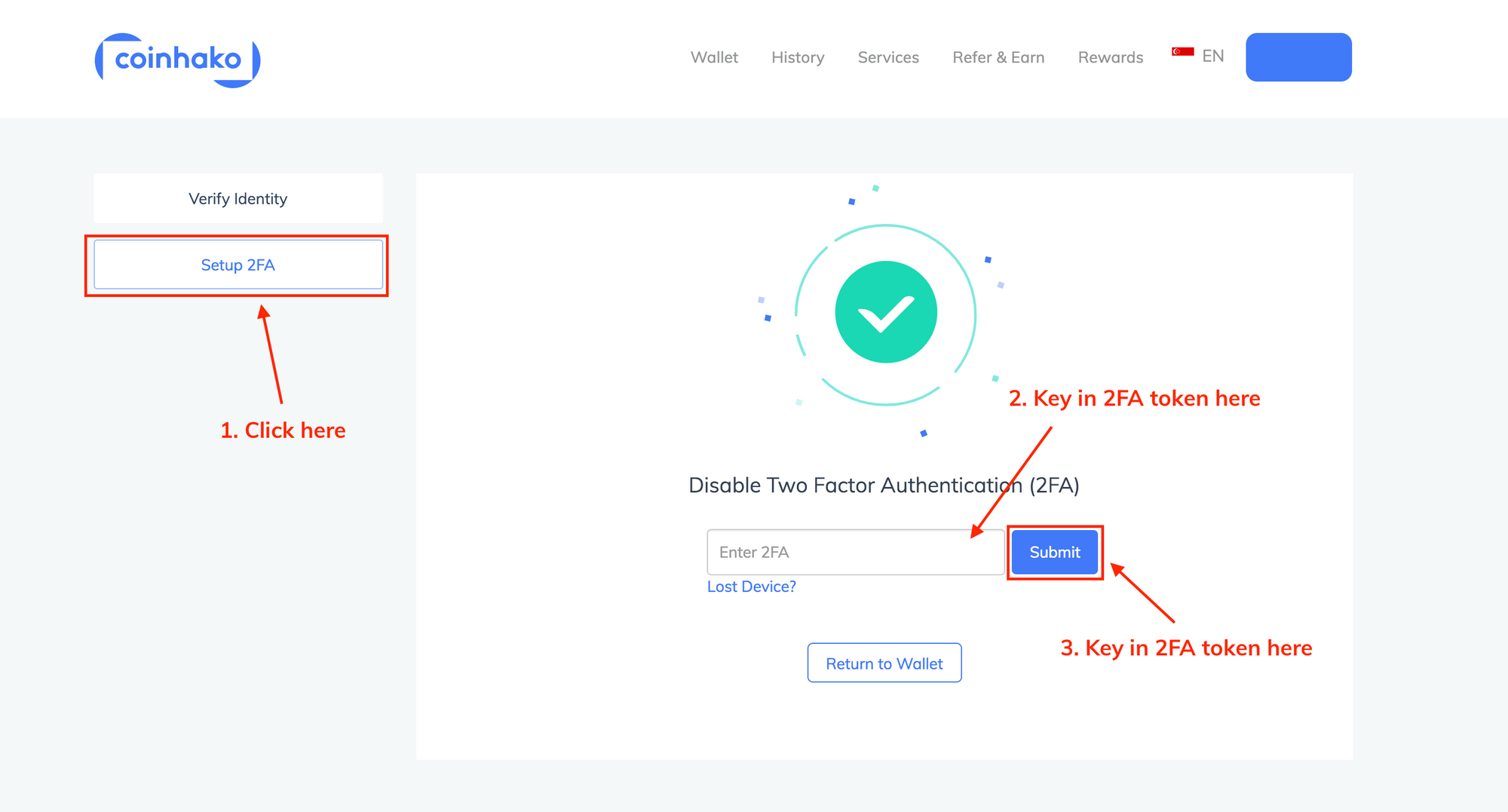This screenshot has width=1508, height=812.
Task: Click the '1. Click here' annotation text
Action: (x=283, y=430)
